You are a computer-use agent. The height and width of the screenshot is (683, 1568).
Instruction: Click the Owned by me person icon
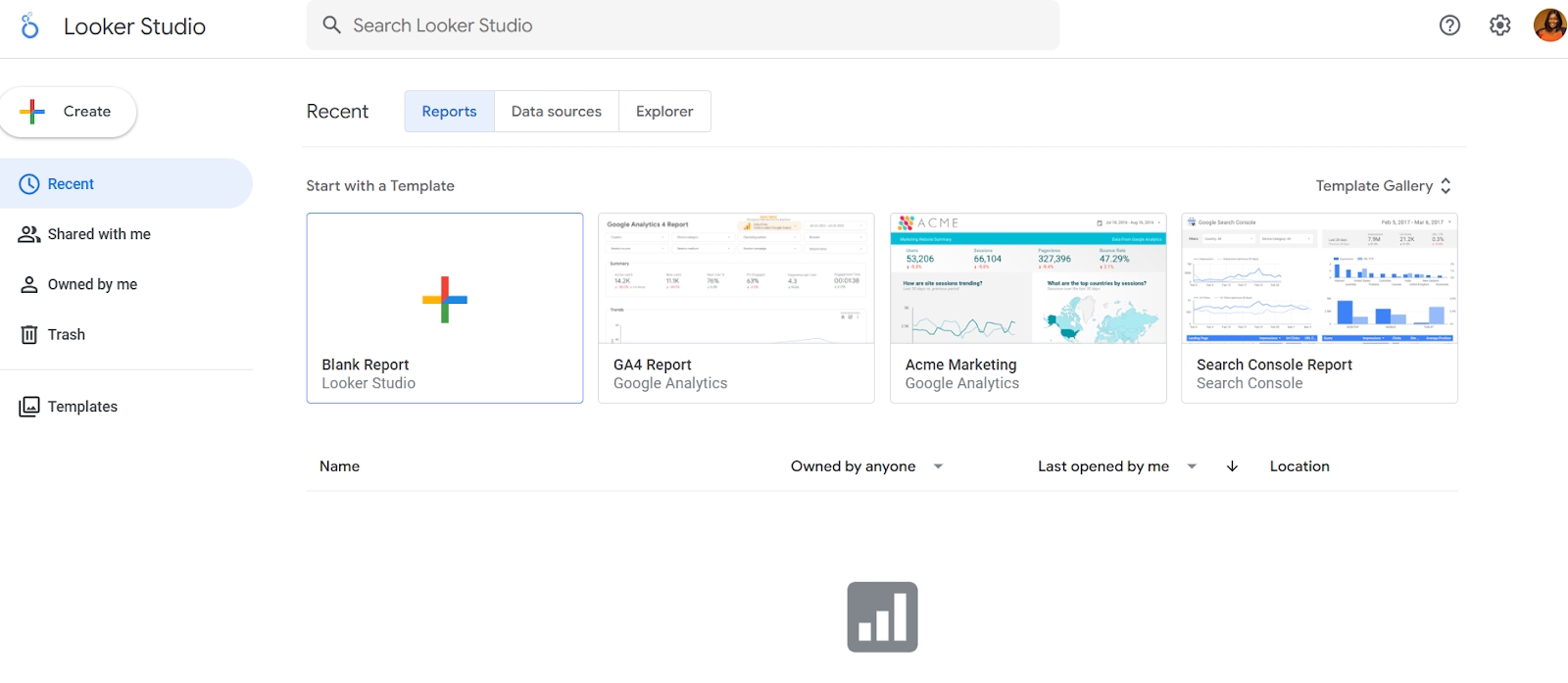[x=29, y=284]
